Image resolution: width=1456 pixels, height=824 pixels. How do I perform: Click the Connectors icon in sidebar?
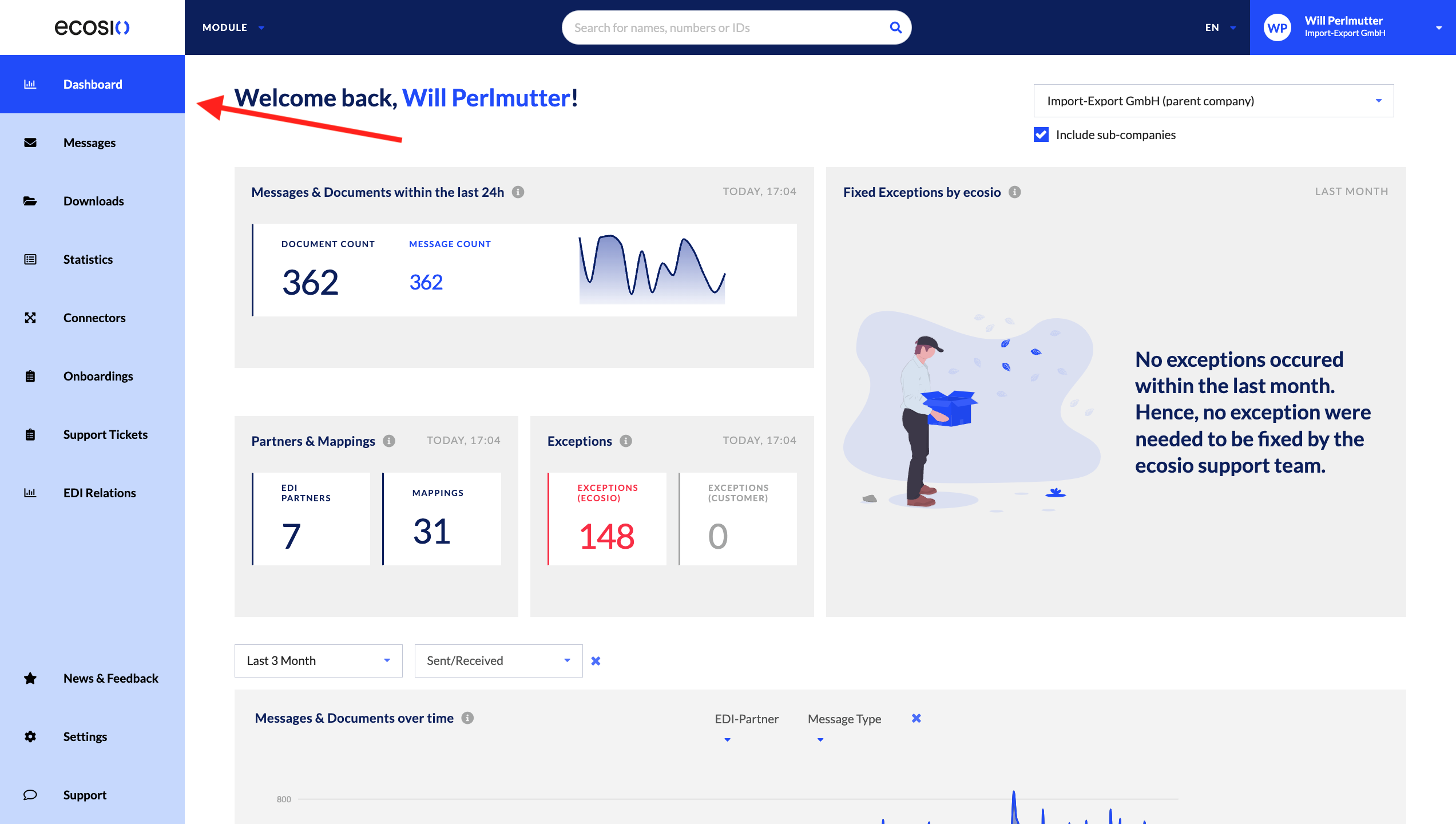coord(30,318)
